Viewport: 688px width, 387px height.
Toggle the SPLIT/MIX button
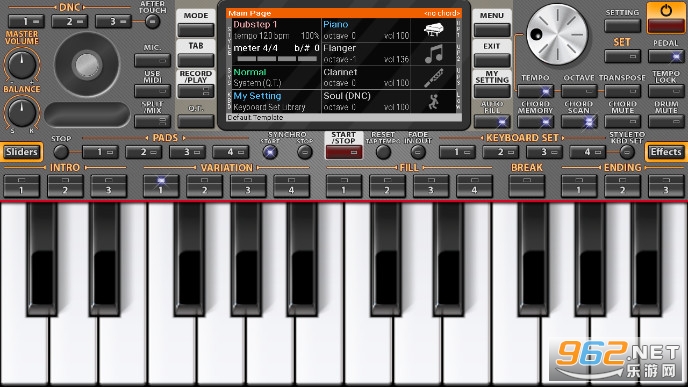(x=152, y=121)
